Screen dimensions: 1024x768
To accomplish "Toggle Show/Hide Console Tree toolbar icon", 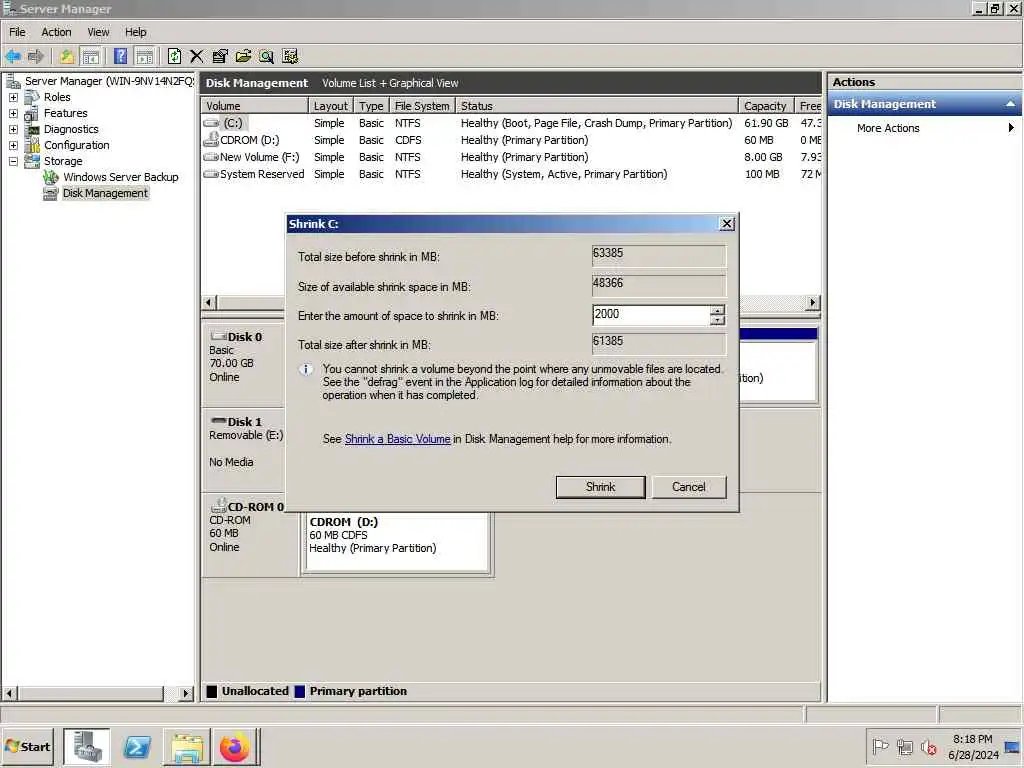I will (91, 56).
